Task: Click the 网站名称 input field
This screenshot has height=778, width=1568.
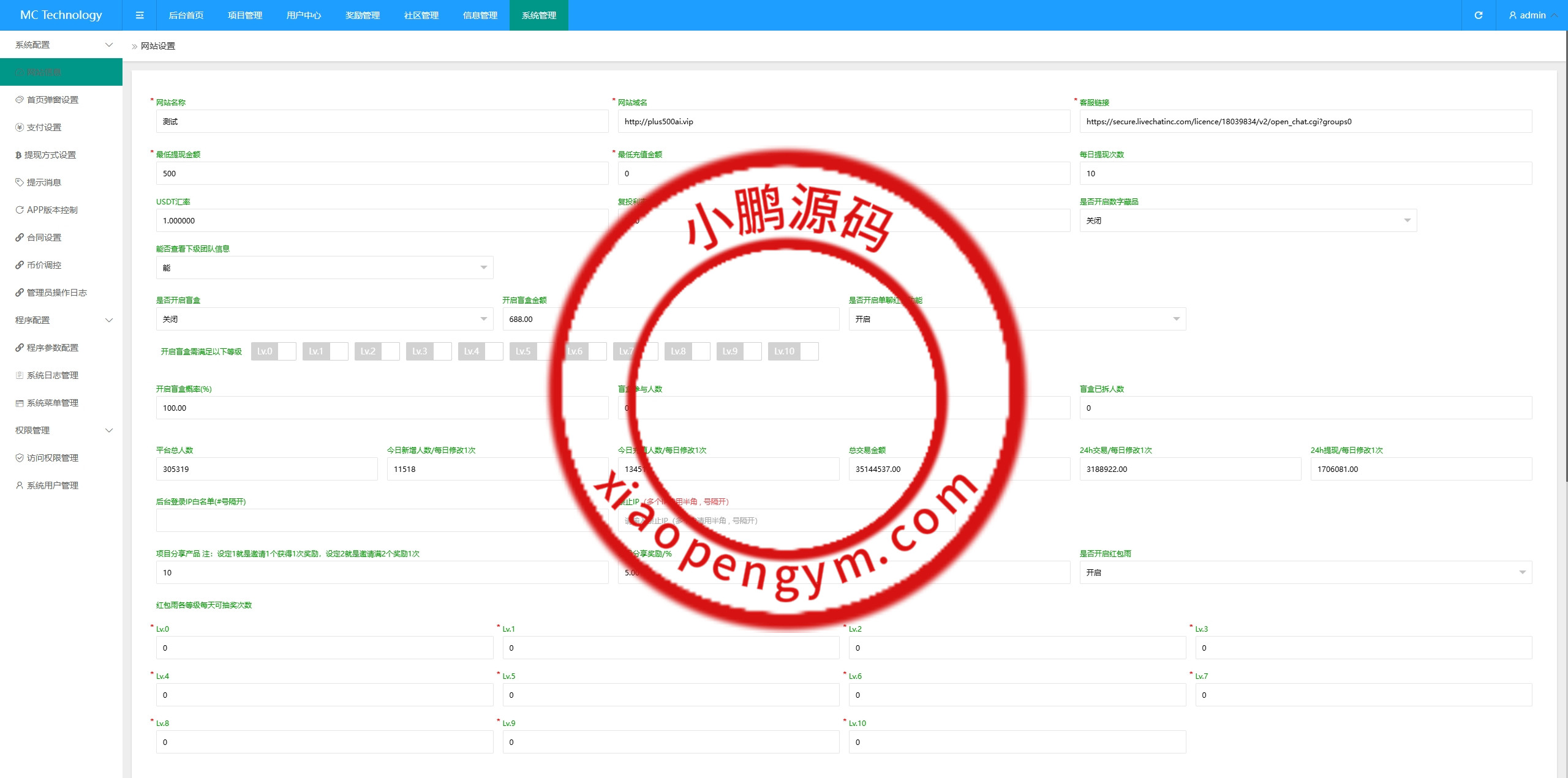Action: click(381, 121)
